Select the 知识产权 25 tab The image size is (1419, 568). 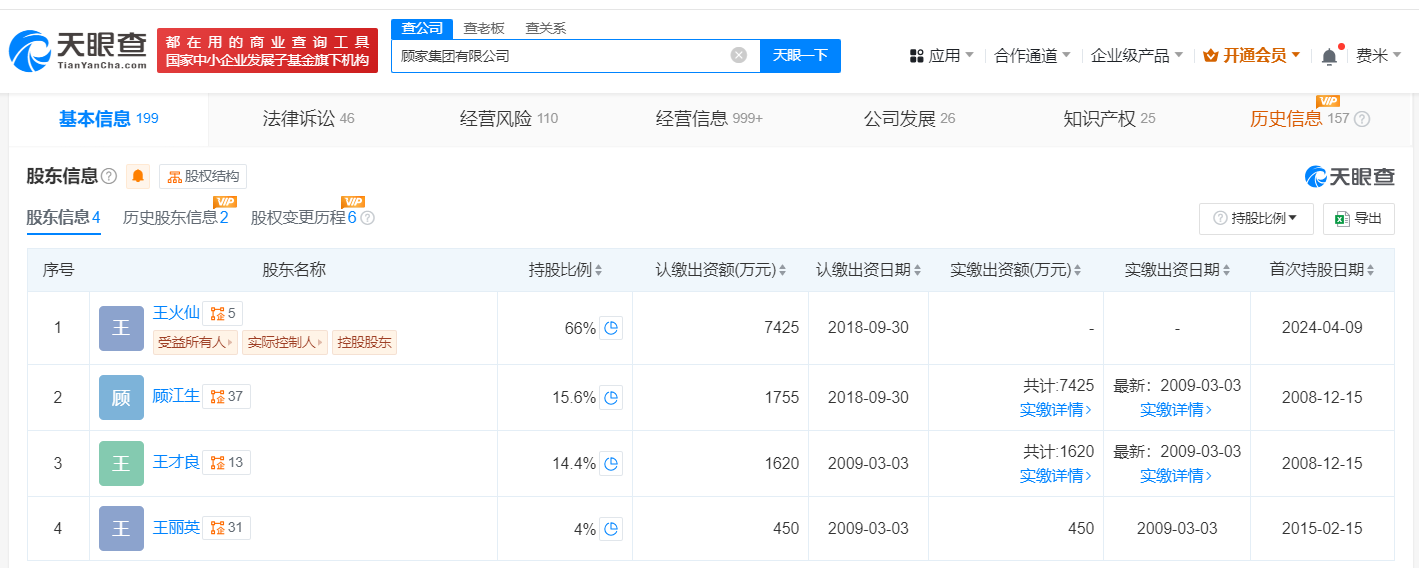[1109, 119]
